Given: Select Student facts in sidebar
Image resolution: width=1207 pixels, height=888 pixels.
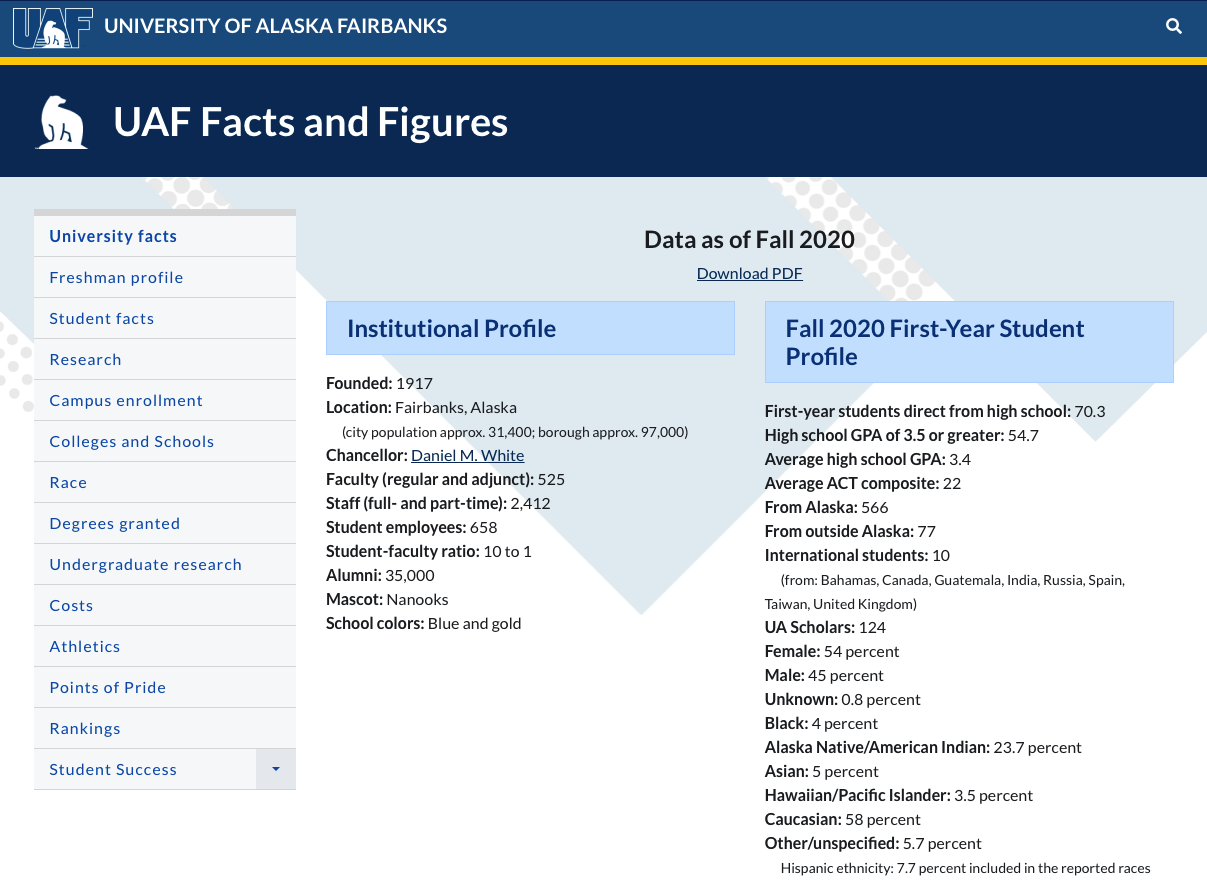Looking at the screenshot, I should [x=102, y=318].
